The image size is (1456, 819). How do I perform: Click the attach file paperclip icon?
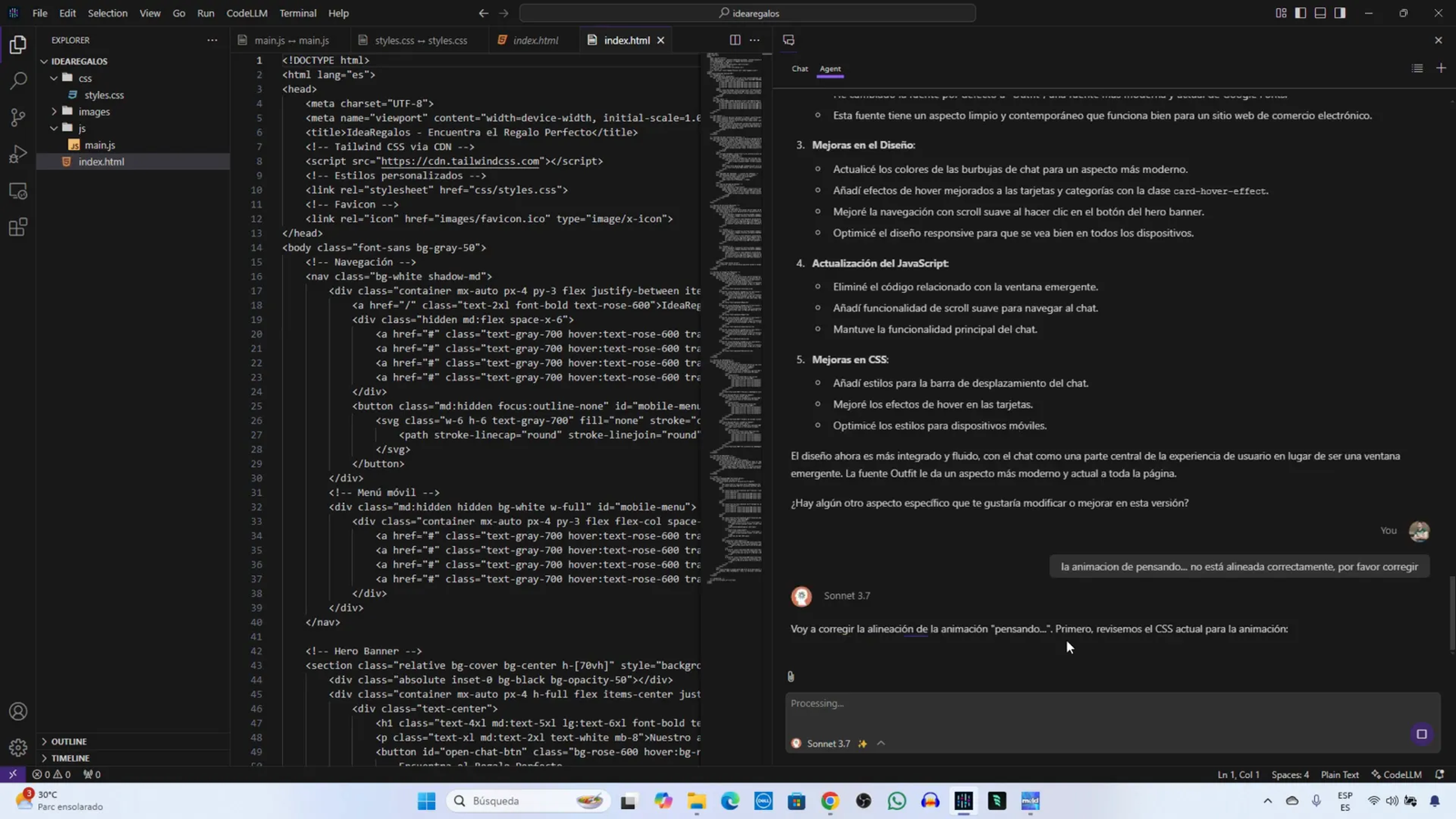pyautogui.click(x=791, y=676)
